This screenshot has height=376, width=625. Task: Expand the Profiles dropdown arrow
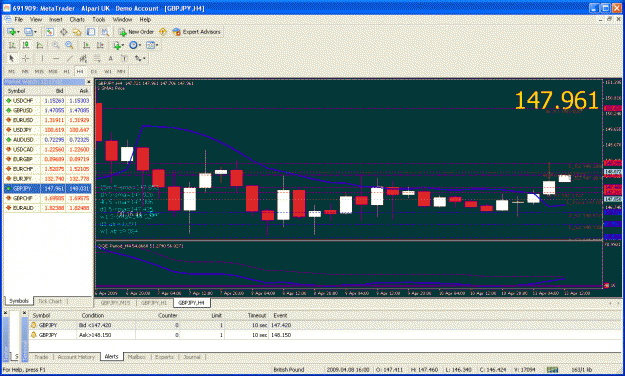(x=35, y=32)
